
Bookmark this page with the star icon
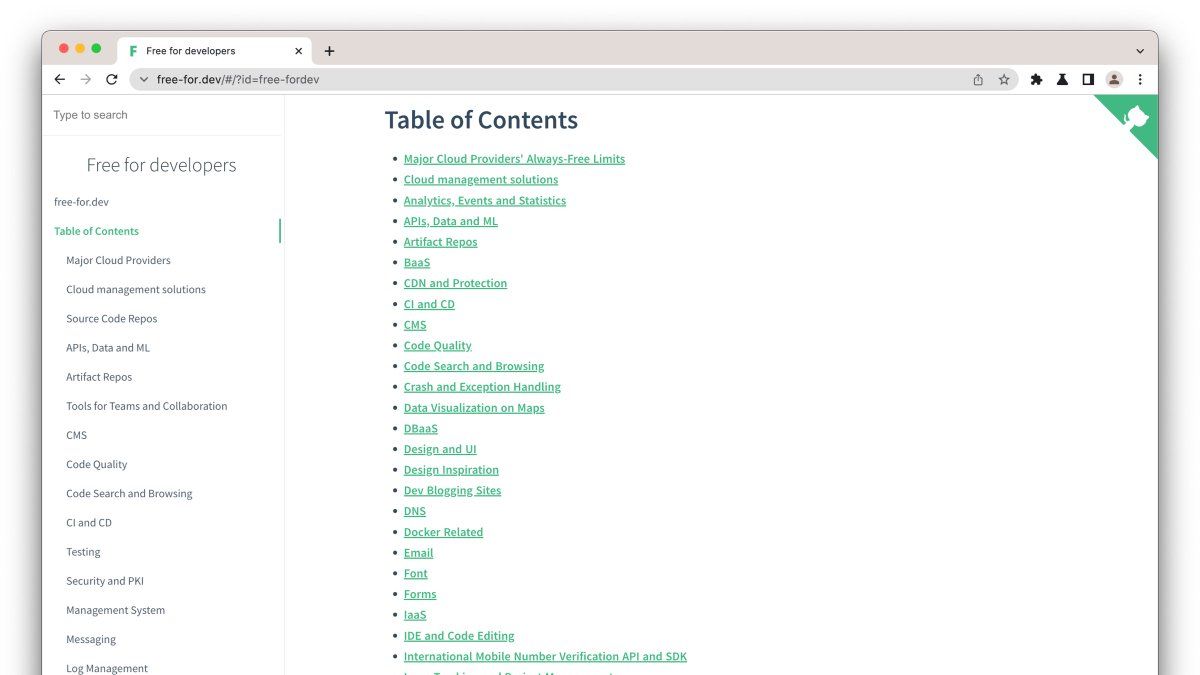point(1004,80)
